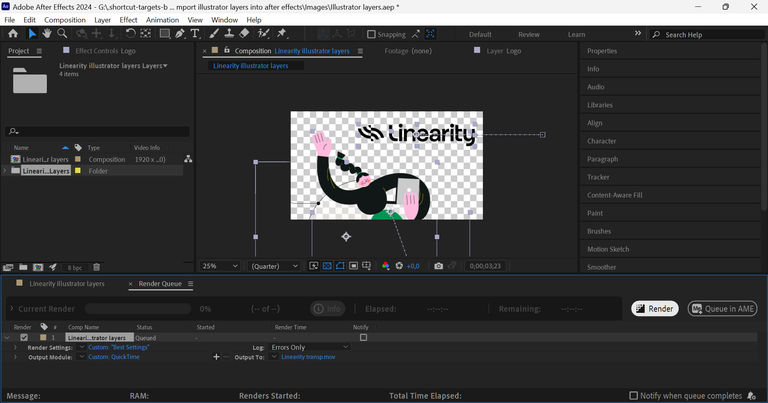This screenshot has width=768, height=403.
Task: Enable the Snapping checkbox
Action: [372, 34]
